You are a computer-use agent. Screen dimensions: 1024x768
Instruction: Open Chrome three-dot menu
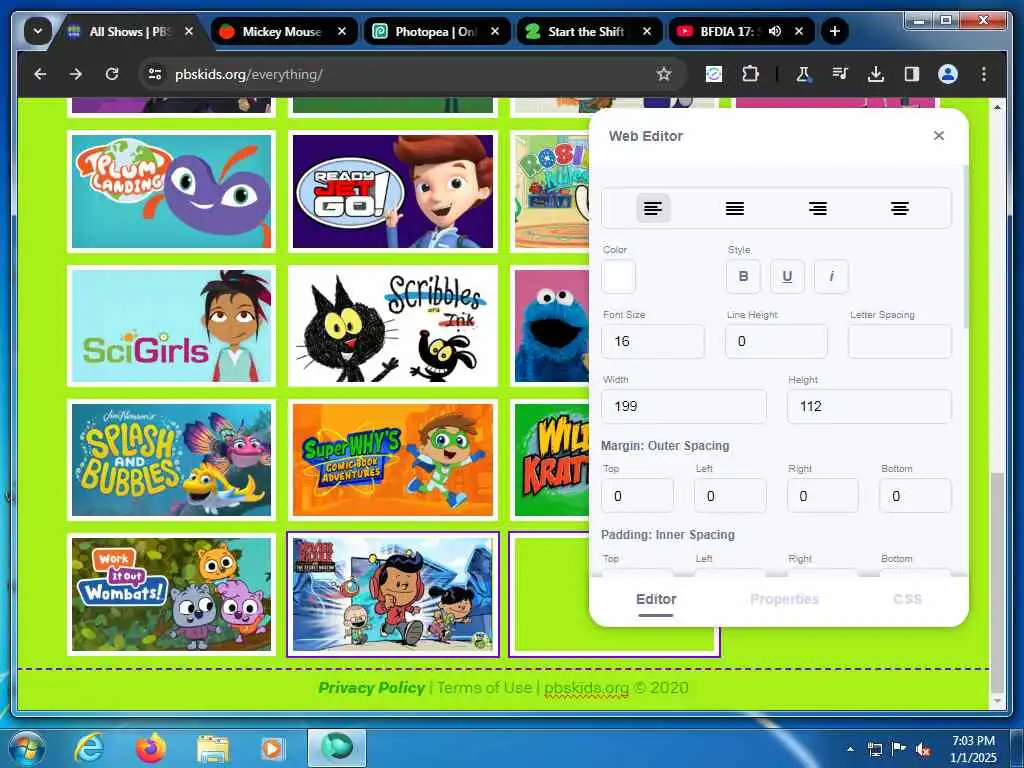pos(984,74)
